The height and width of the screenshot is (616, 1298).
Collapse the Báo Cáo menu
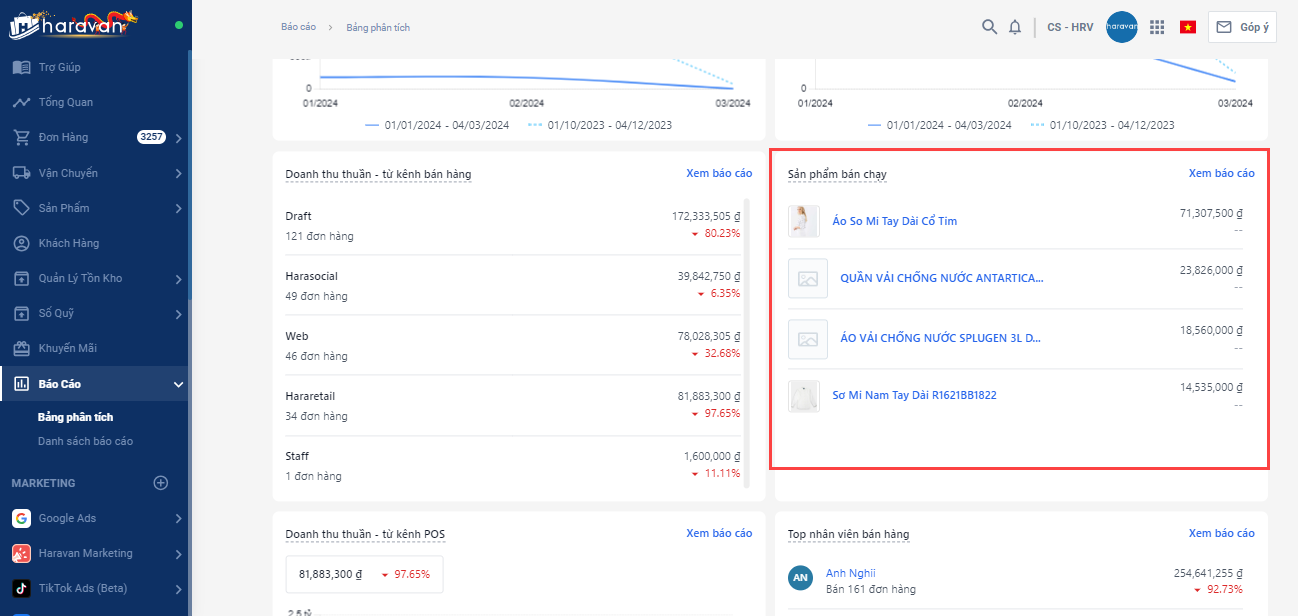point(178,384)
